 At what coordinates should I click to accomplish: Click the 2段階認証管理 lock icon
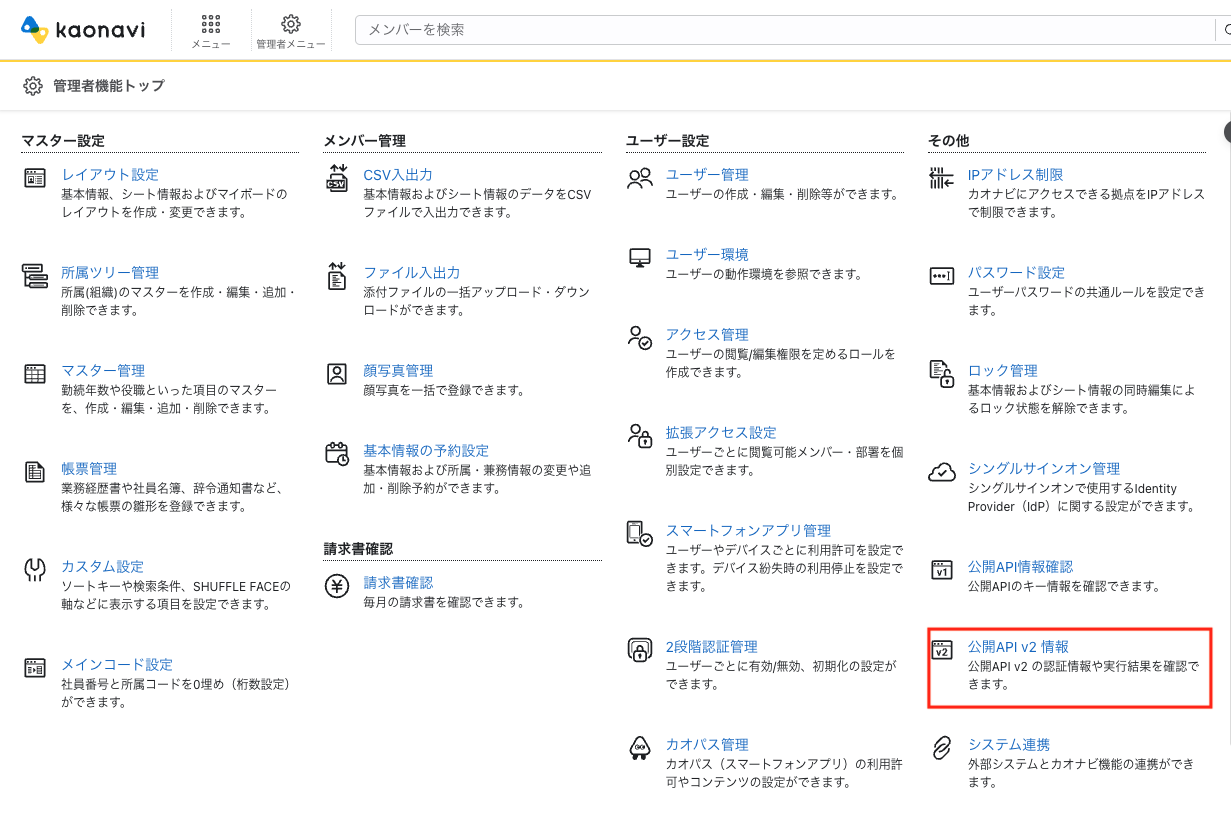(x=639, y=650)
